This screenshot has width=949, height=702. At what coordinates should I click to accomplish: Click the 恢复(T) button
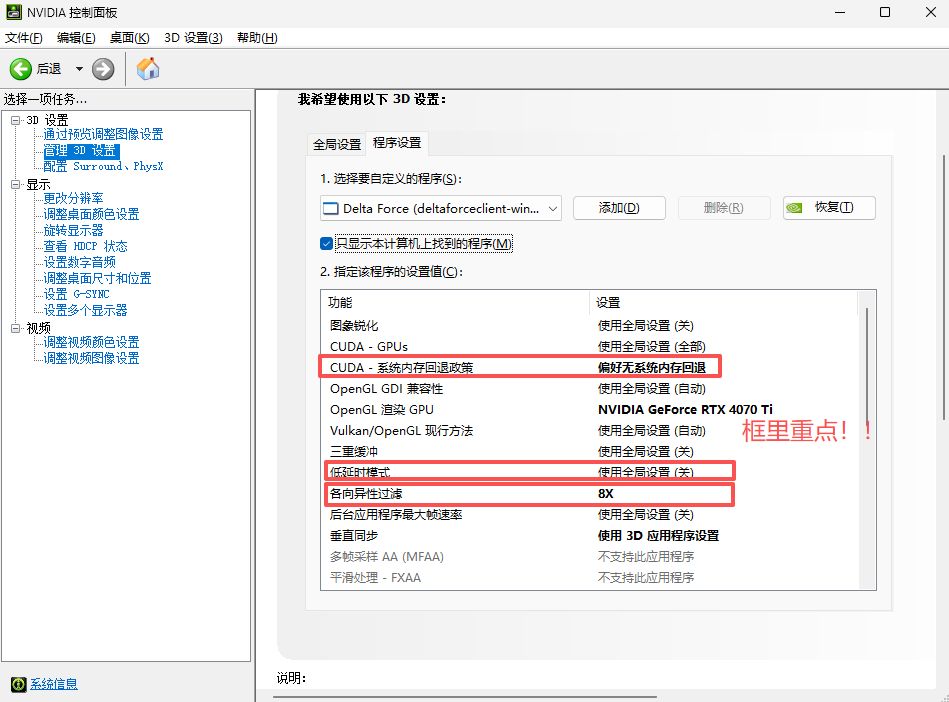829,208
